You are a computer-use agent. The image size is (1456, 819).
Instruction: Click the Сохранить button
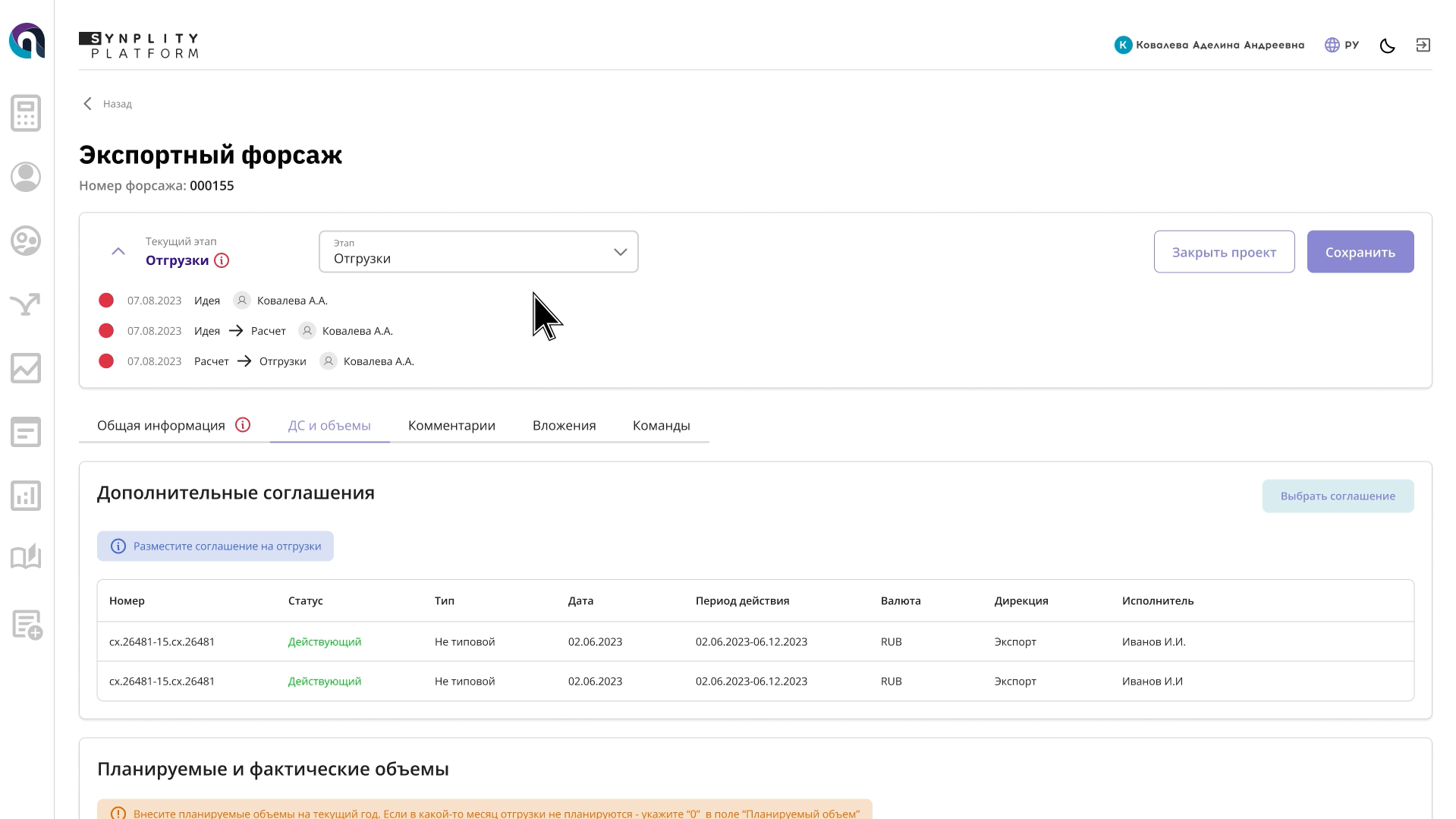(x=1360, y=251)
